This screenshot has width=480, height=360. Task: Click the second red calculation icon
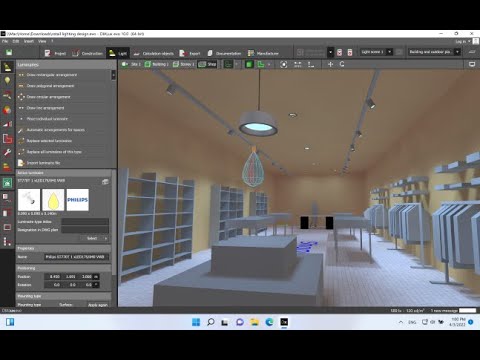[350, 52]
